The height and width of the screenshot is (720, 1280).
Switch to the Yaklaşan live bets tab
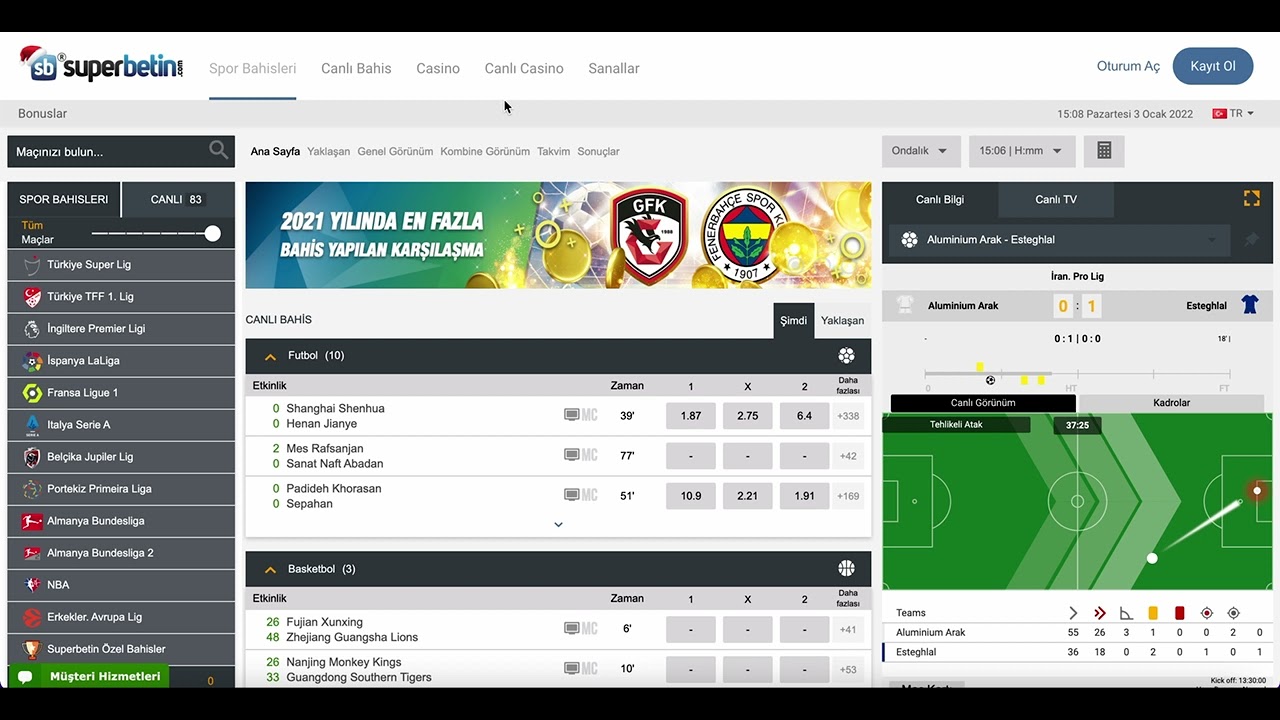click(842, 321)
